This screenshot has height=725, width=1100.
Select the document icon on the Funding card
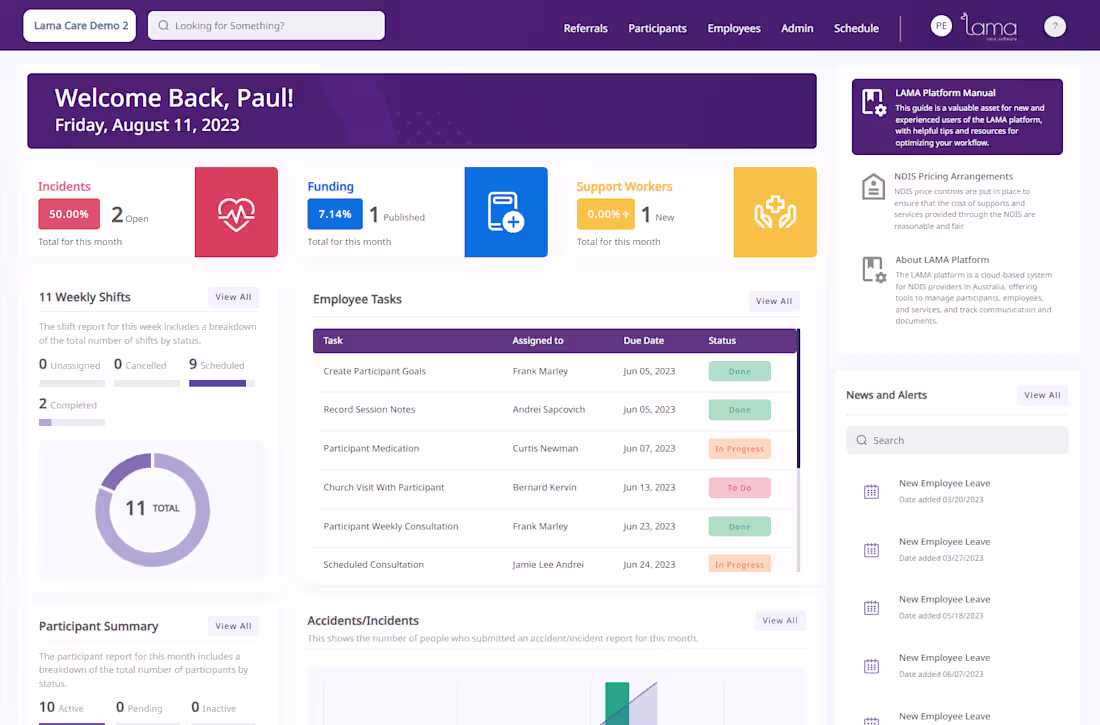coord(506,212)
